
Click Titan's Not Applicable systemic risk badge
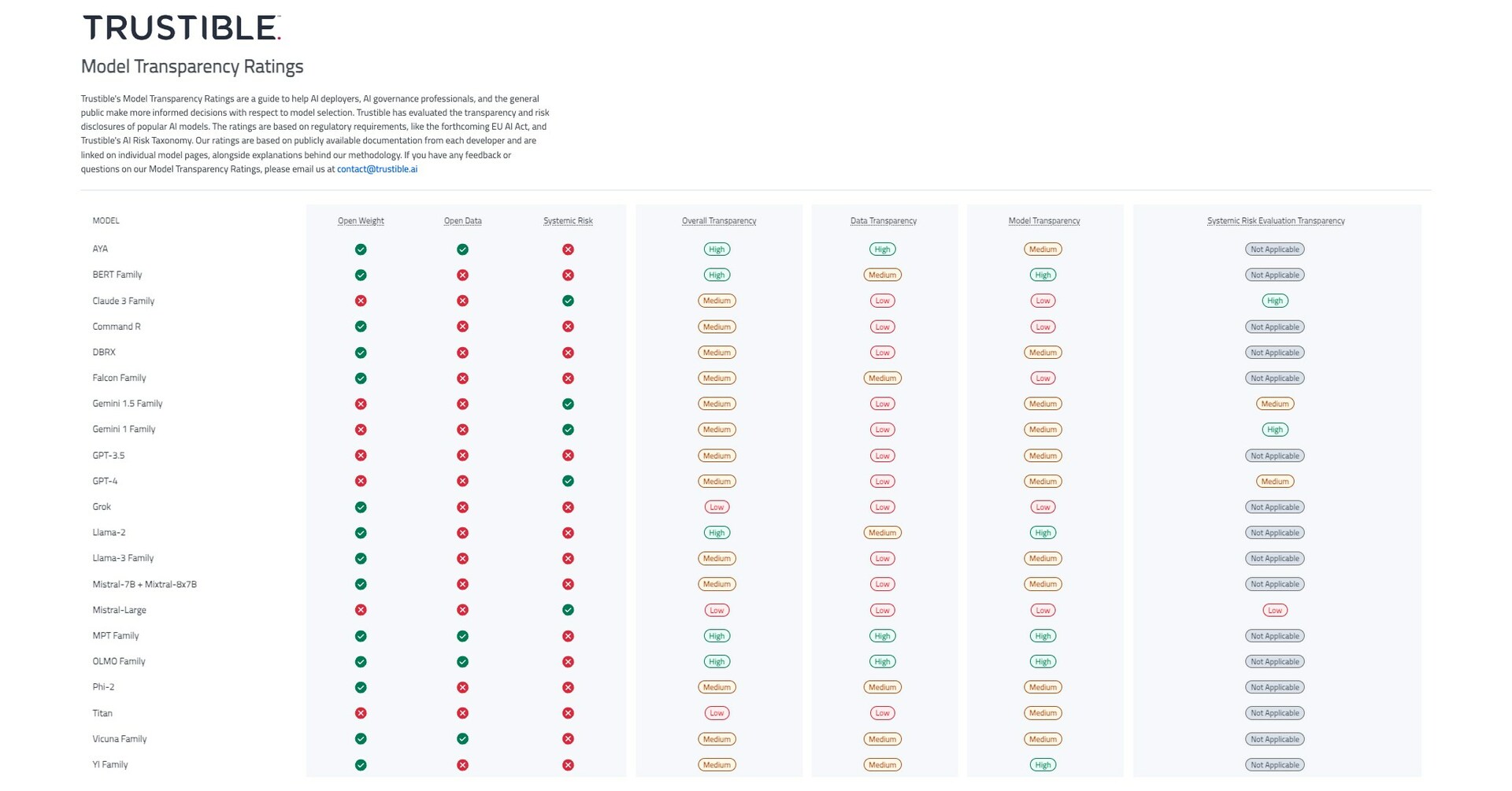click(x=1275, y=712)
